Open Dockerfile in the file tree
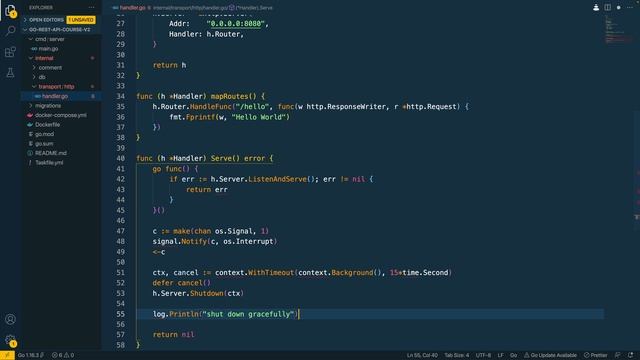640x360 pixels. click(x=47, y=124)
